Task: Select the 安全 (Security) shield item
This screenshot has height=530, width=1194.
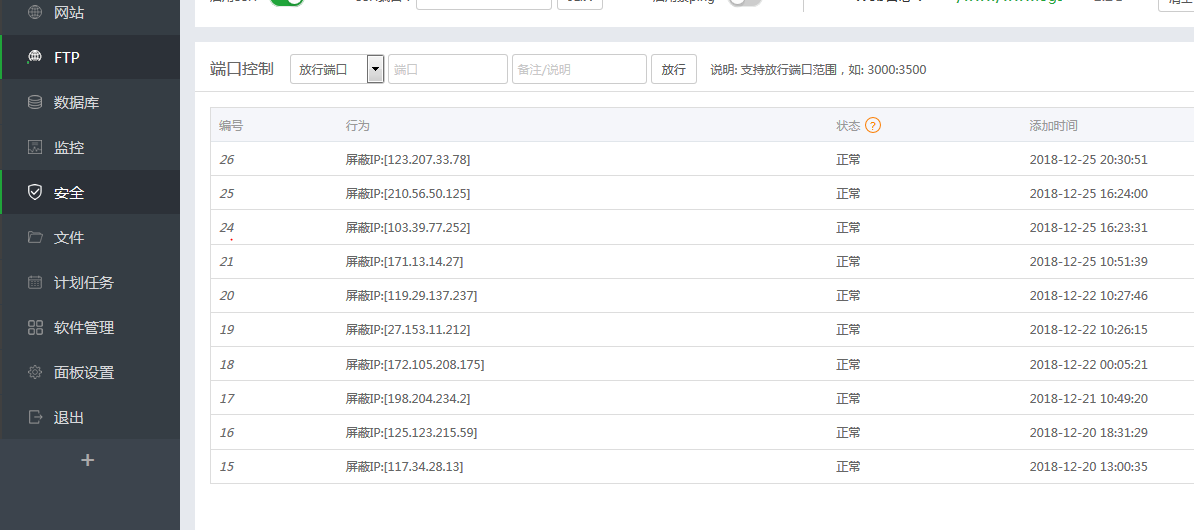Action: coord(68,193)
